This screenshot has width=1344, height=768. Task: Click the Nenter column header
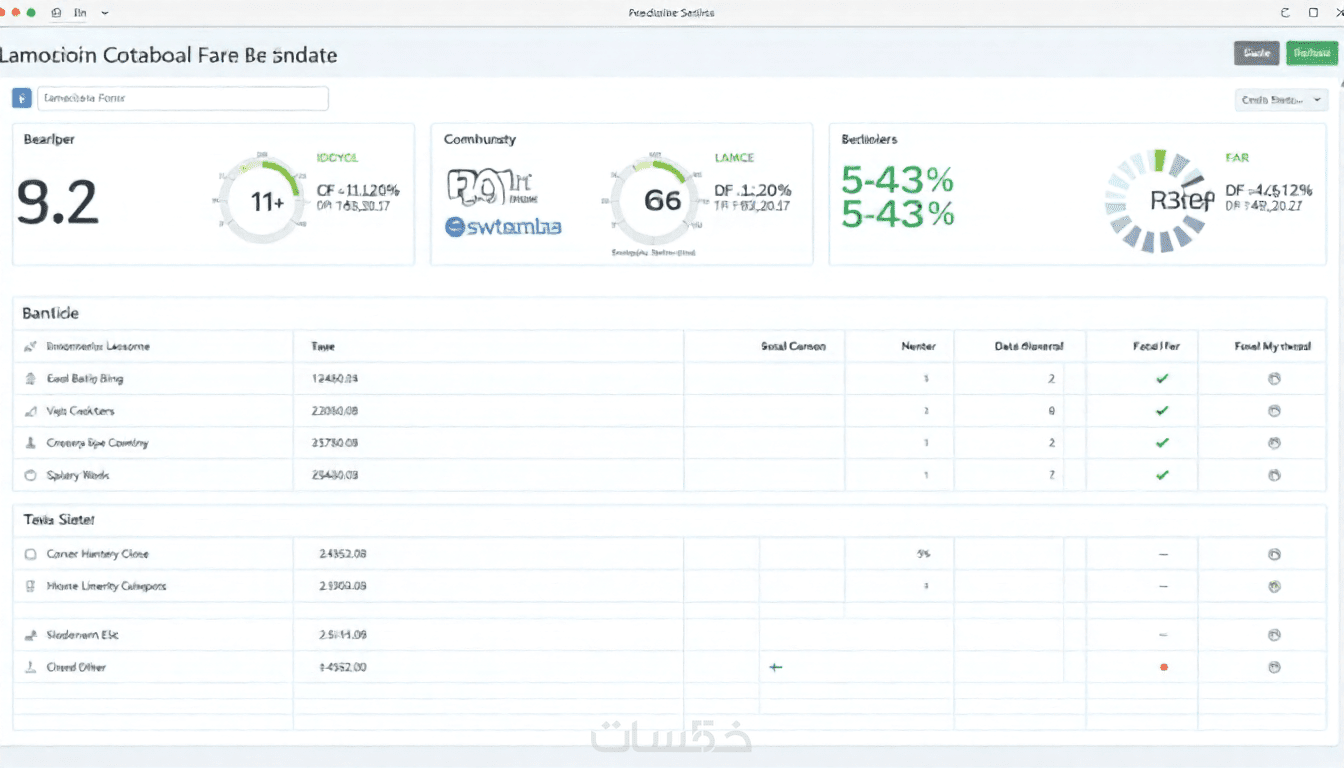pyautogui.click(x=918, y=346)
